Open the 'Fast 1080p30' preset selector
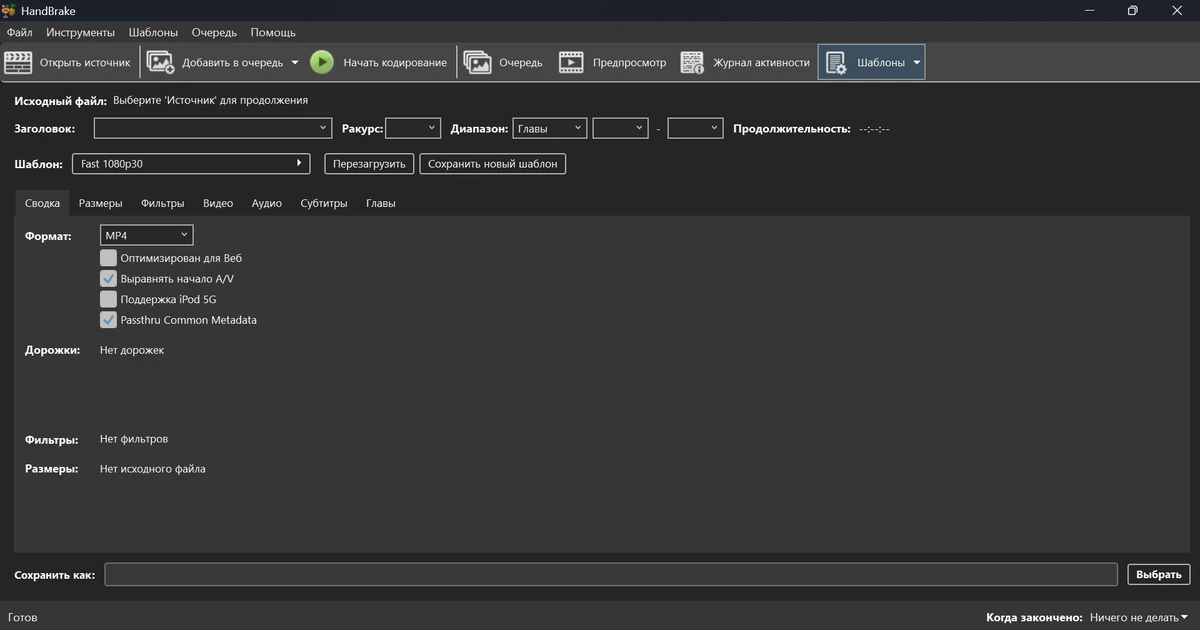This screenshot has width=1200, height=630. click(191, 164)
